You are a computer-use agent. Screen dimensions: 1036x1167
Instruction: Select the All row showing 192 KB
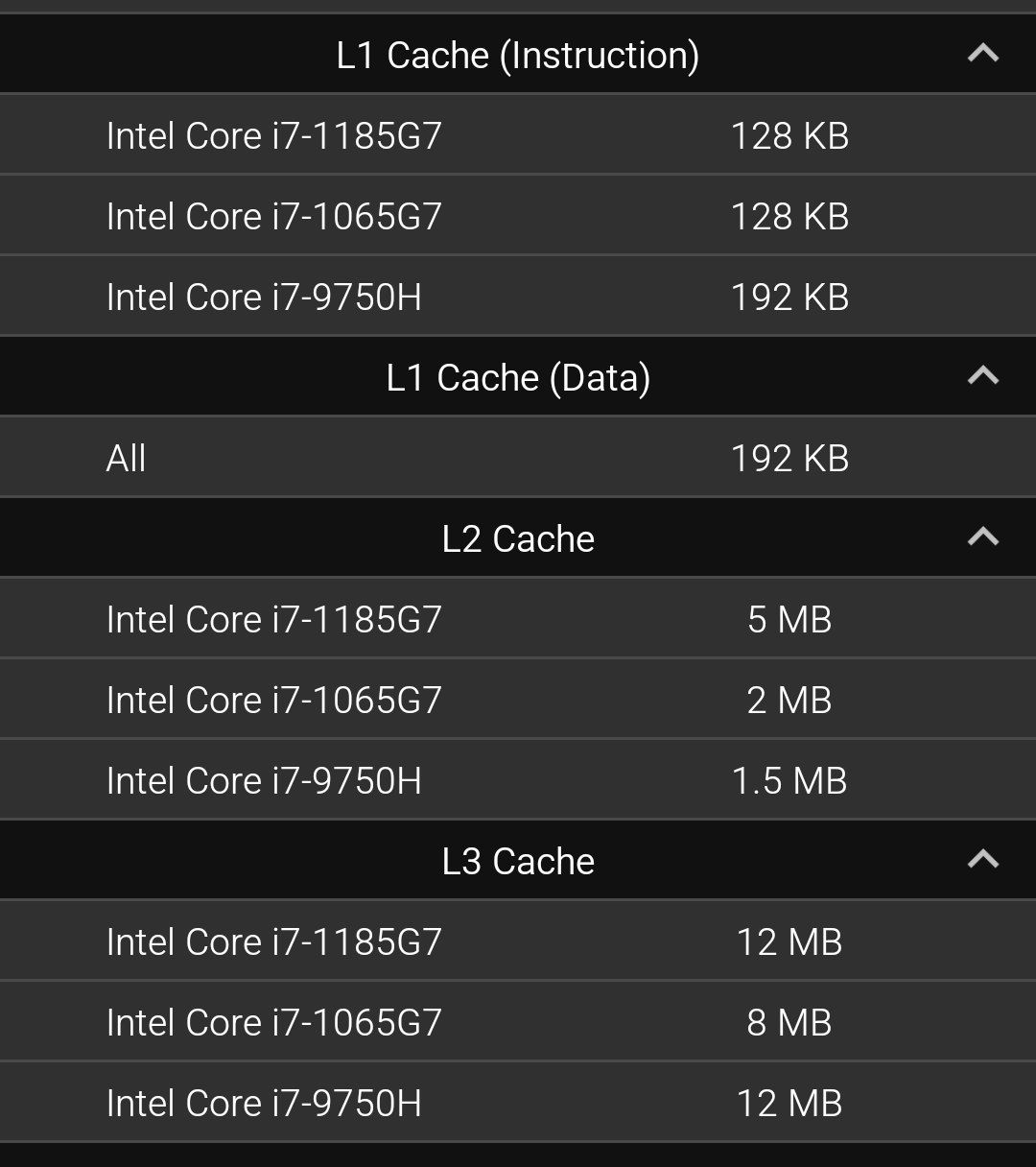(518, 458)
